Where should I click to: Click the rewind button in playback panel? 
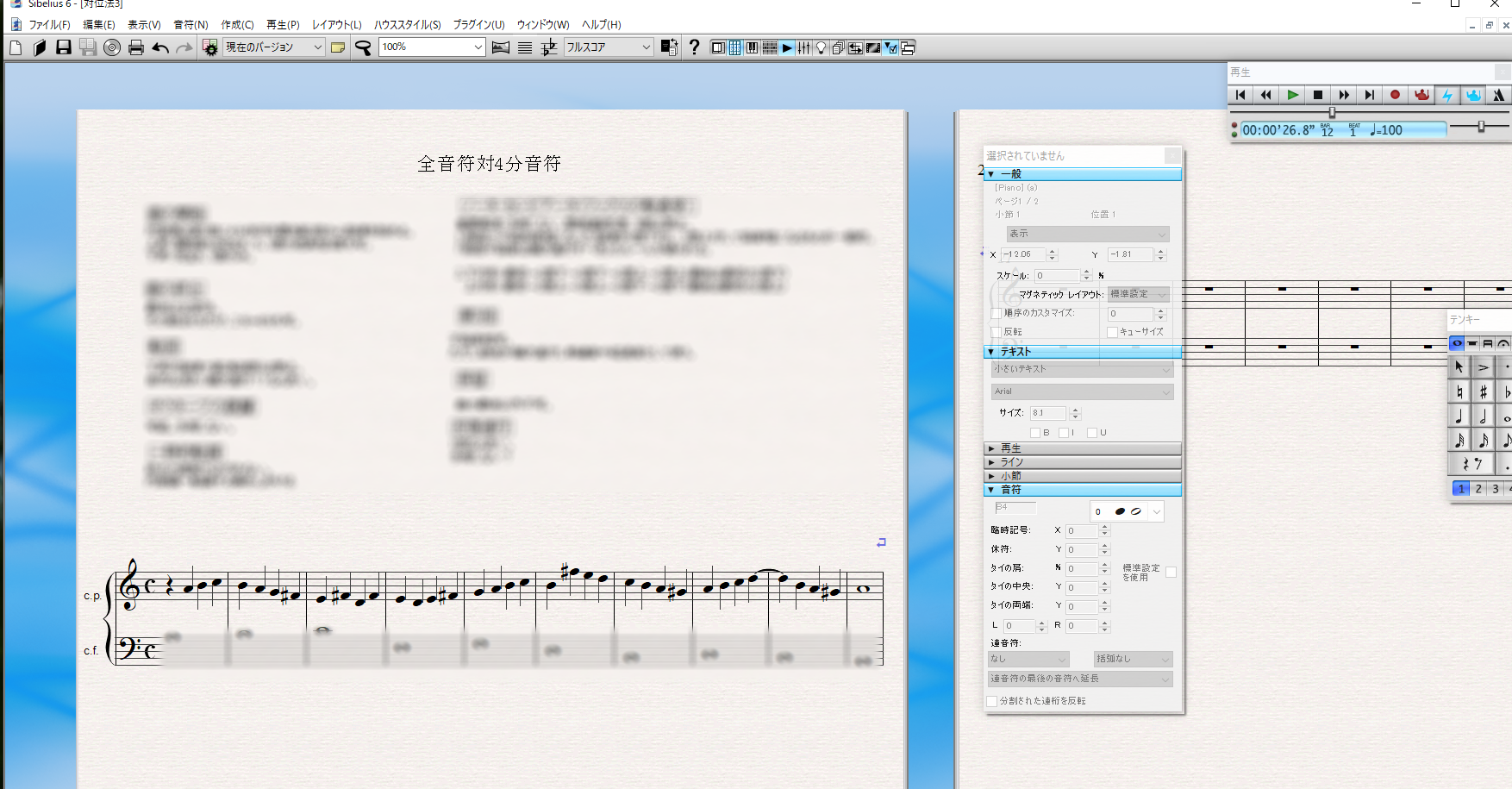click(1265, 95)
